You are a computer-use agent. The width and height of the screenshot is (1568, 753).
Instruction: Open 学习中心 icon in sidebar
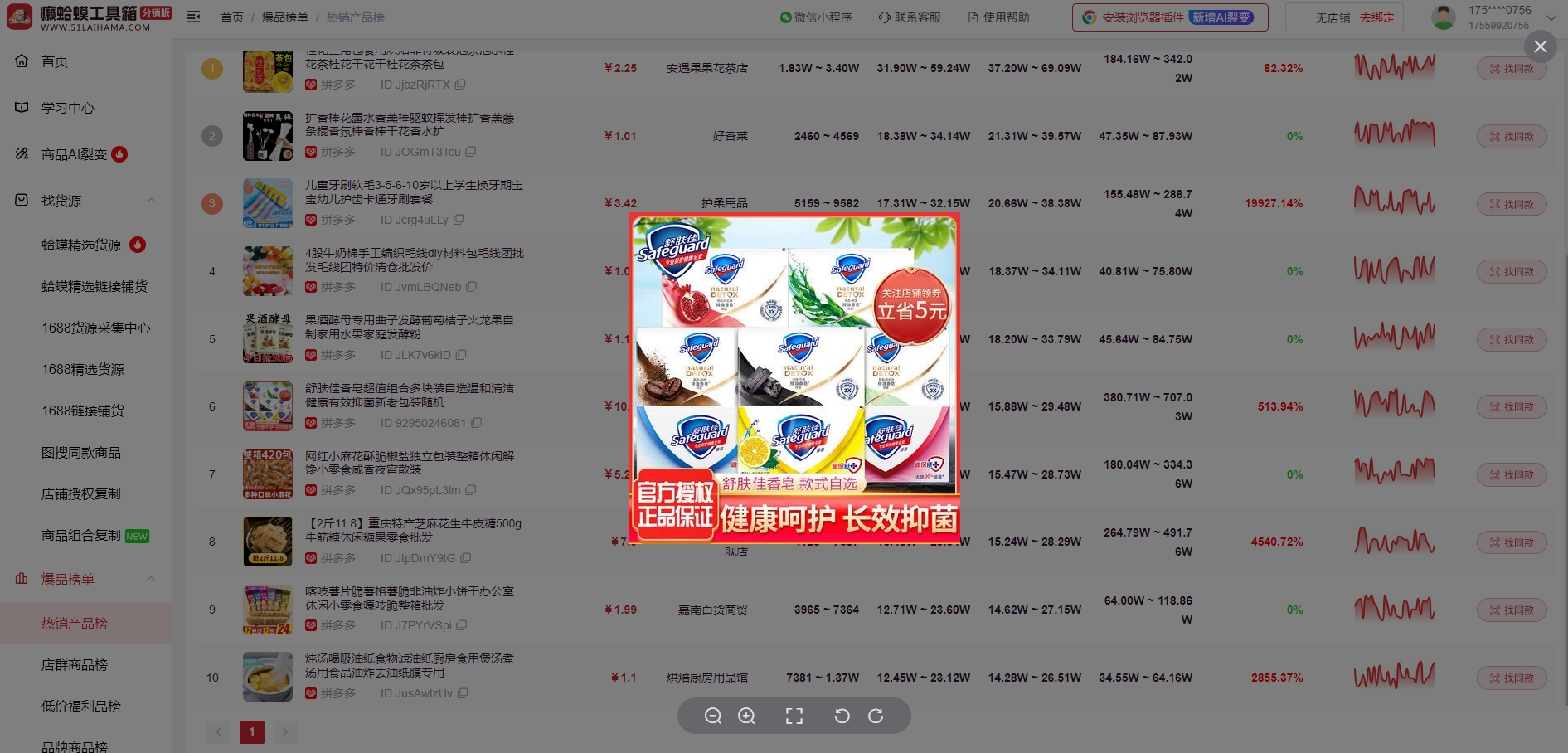coord(22,108)
